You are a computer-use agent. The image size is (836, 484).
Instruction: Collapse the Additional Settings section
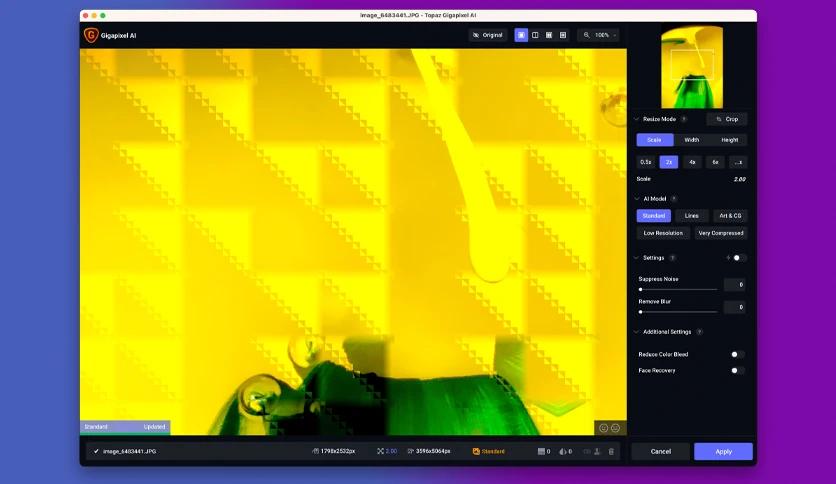637,332
